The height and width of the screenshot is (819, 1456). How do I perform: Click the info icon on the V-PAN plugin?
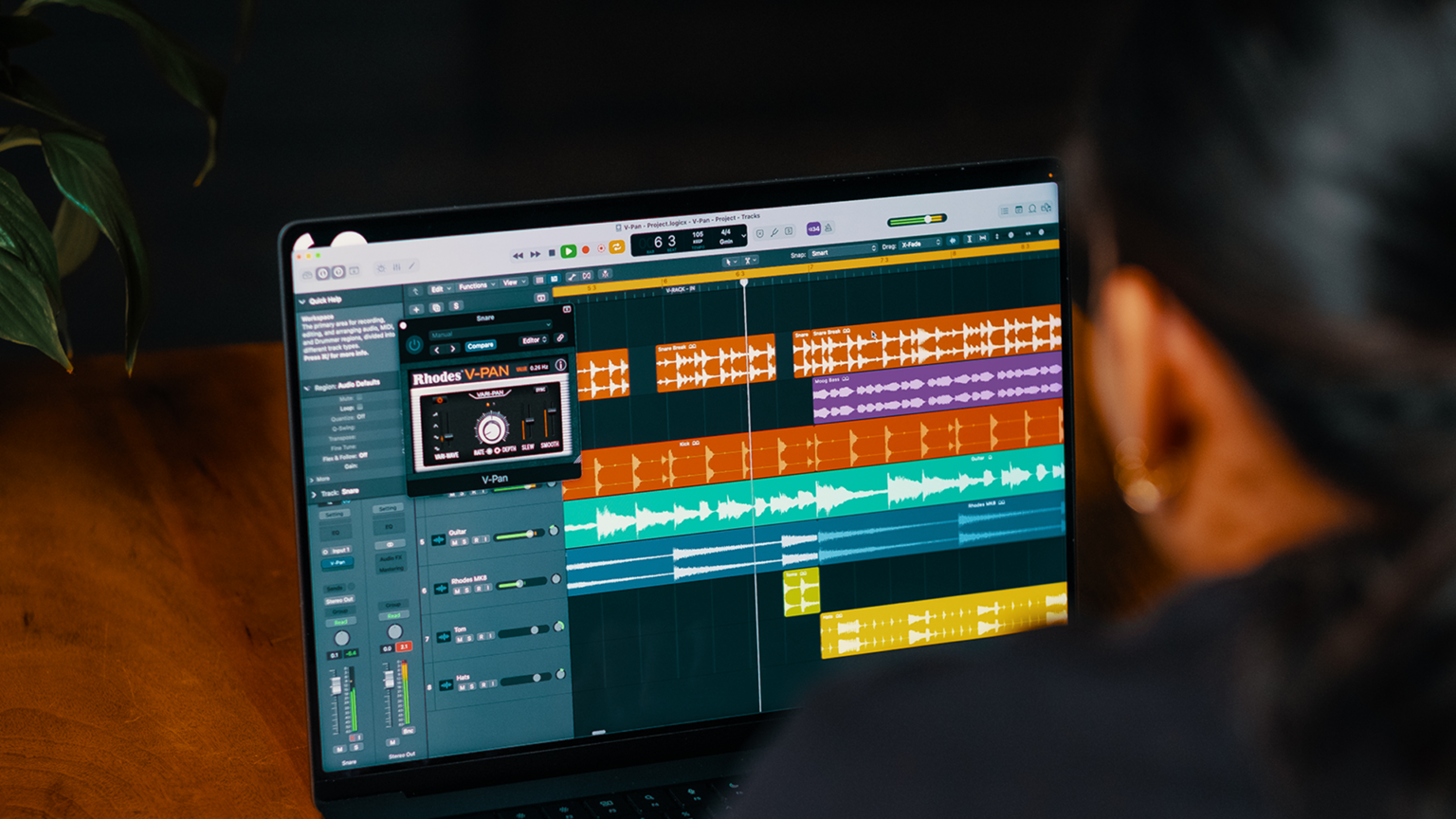pos(560,365)
